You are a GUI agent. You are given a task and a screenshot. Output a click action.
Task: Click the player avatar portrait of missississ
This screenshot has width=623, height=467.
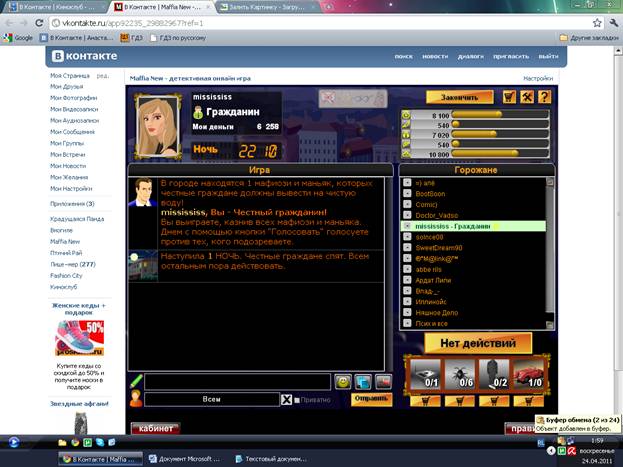coord(158,126)
